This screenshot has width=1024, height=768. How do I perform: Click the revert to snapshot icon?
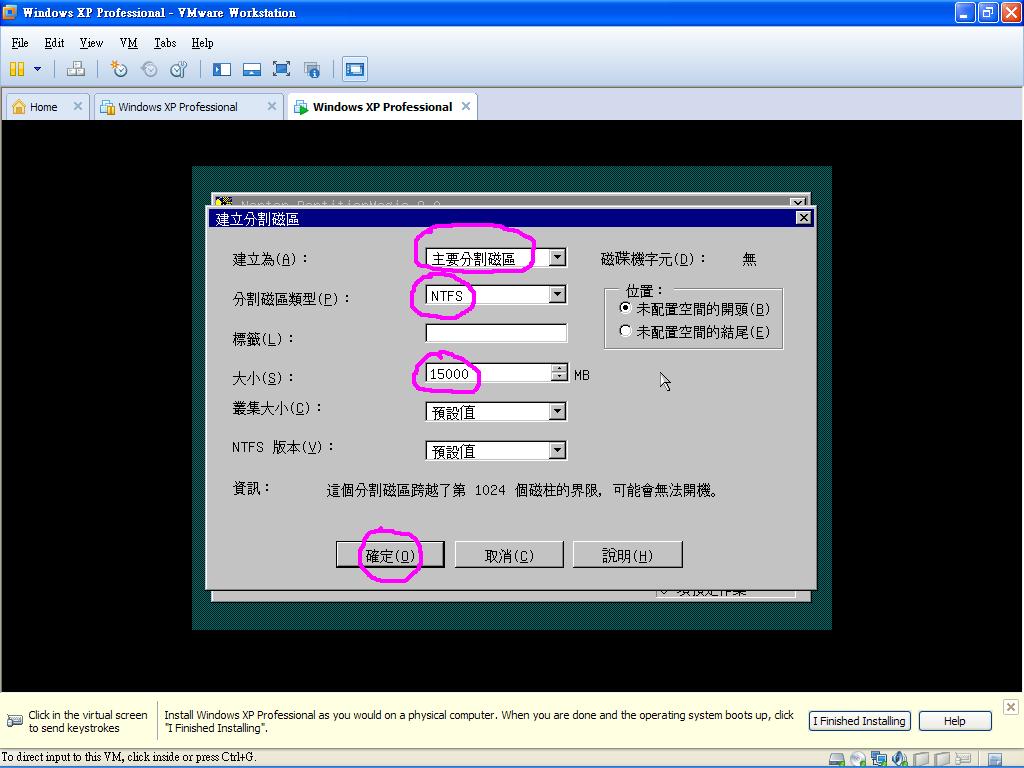[149, 69]
